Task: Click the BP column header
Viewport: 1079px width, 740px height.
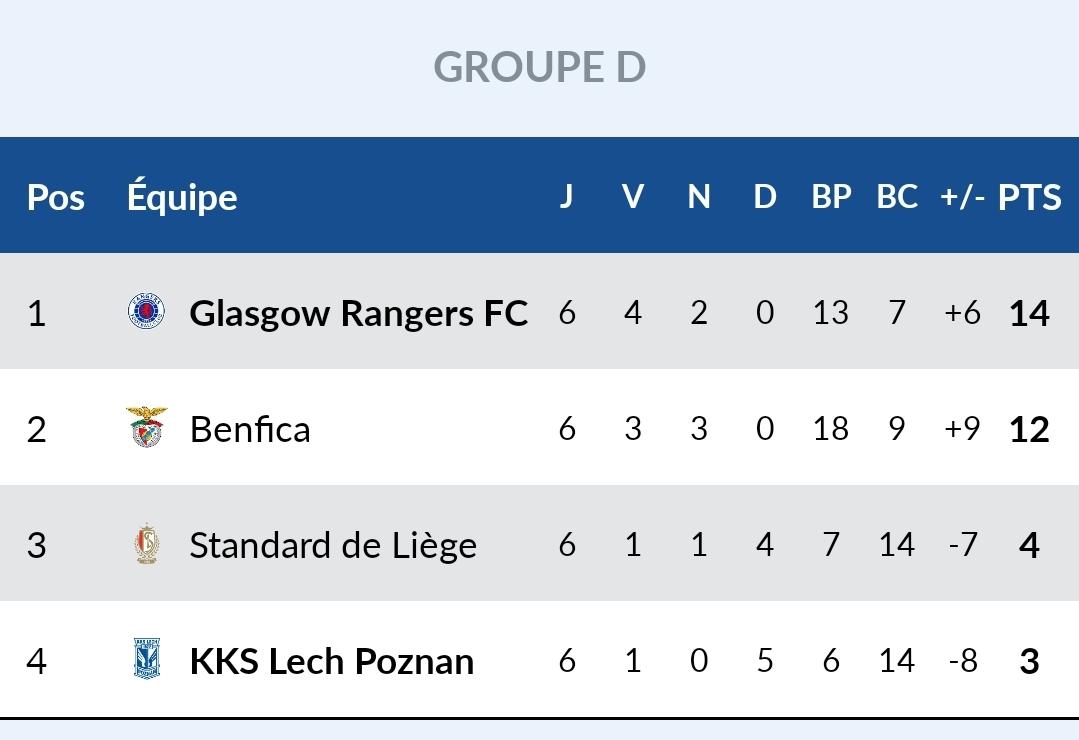Action: click(x=831, y=197)
